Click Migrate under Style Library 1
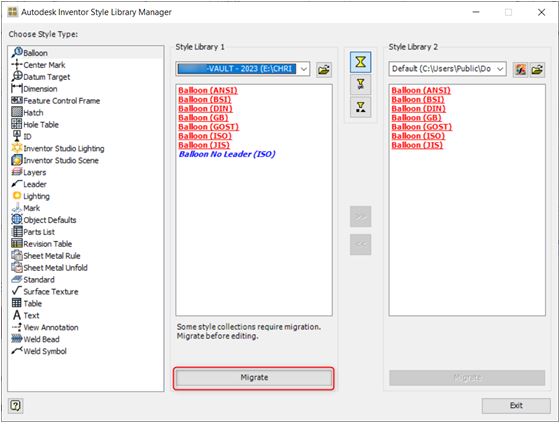This screenshot has height=424, width=560. click(x=254, y=378)
